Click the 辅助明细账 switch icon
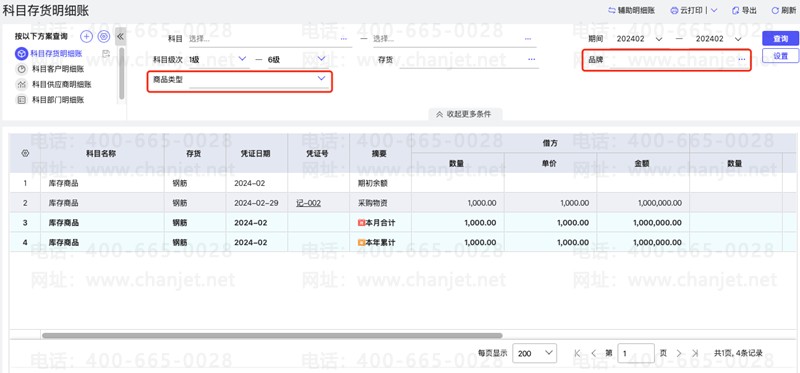The height and width of the screenshot is (373, 800). (612, 10)
